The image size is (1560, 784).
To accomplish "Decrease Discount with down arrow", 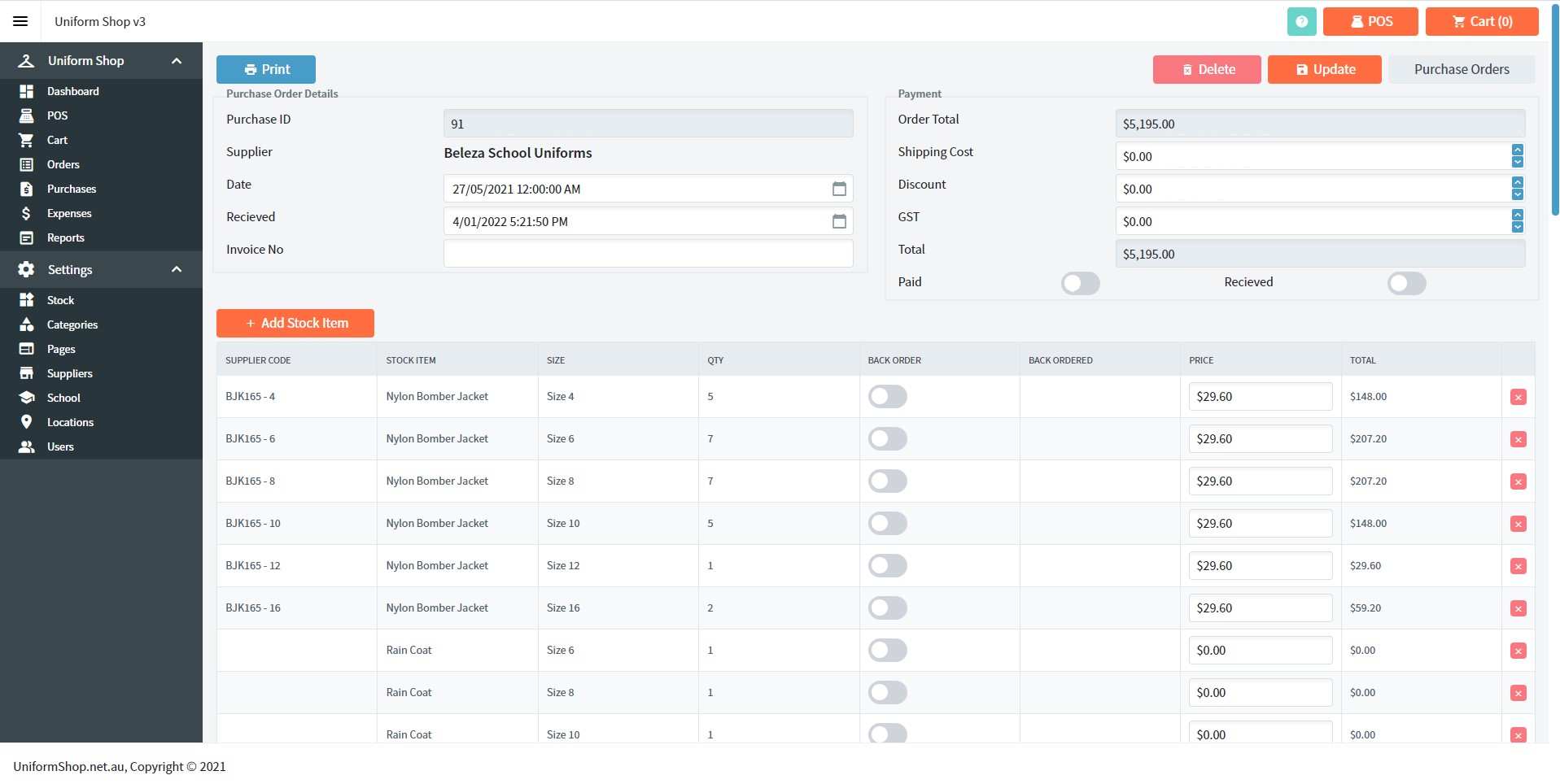I will pos(1517,194).
